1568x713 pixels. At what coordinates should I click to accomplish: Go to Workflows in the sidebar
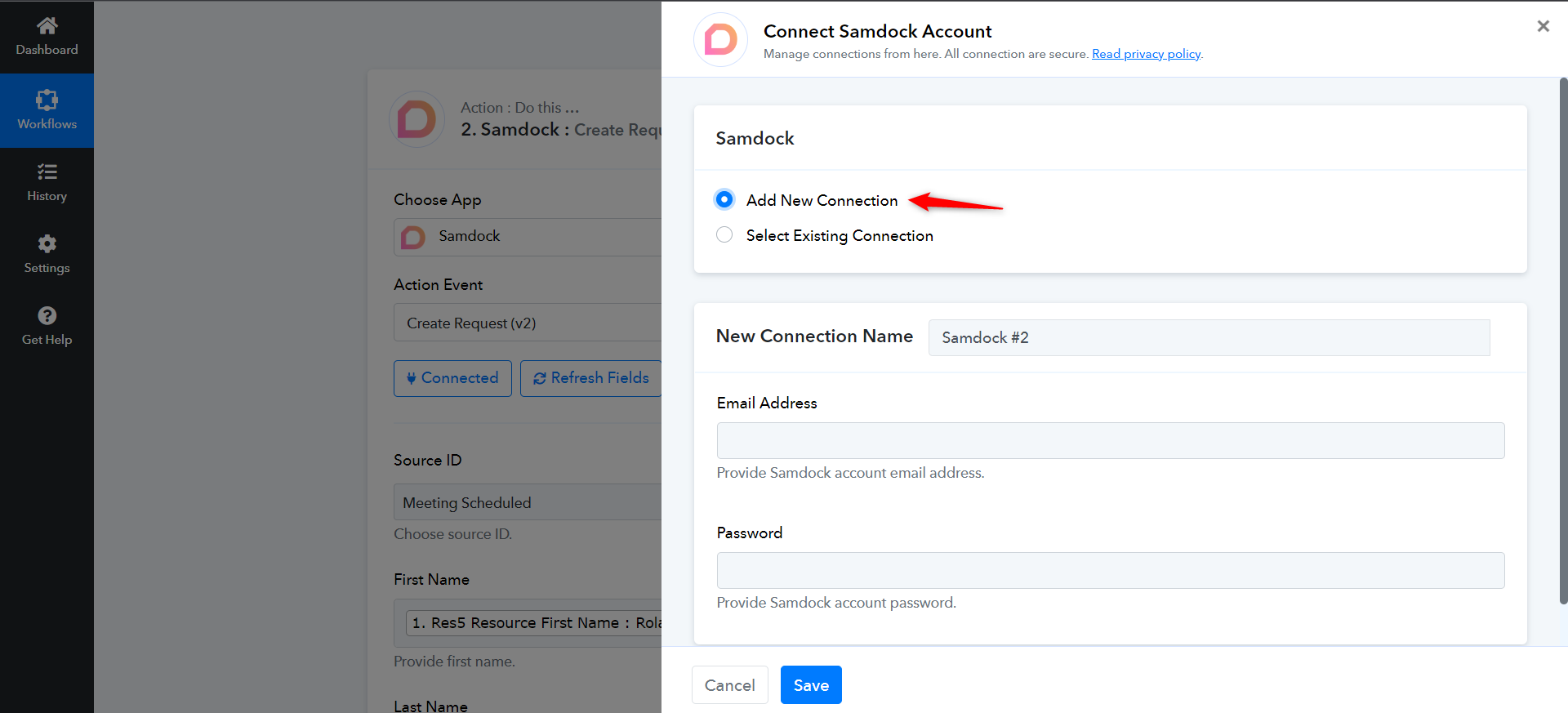coord(47,111)
